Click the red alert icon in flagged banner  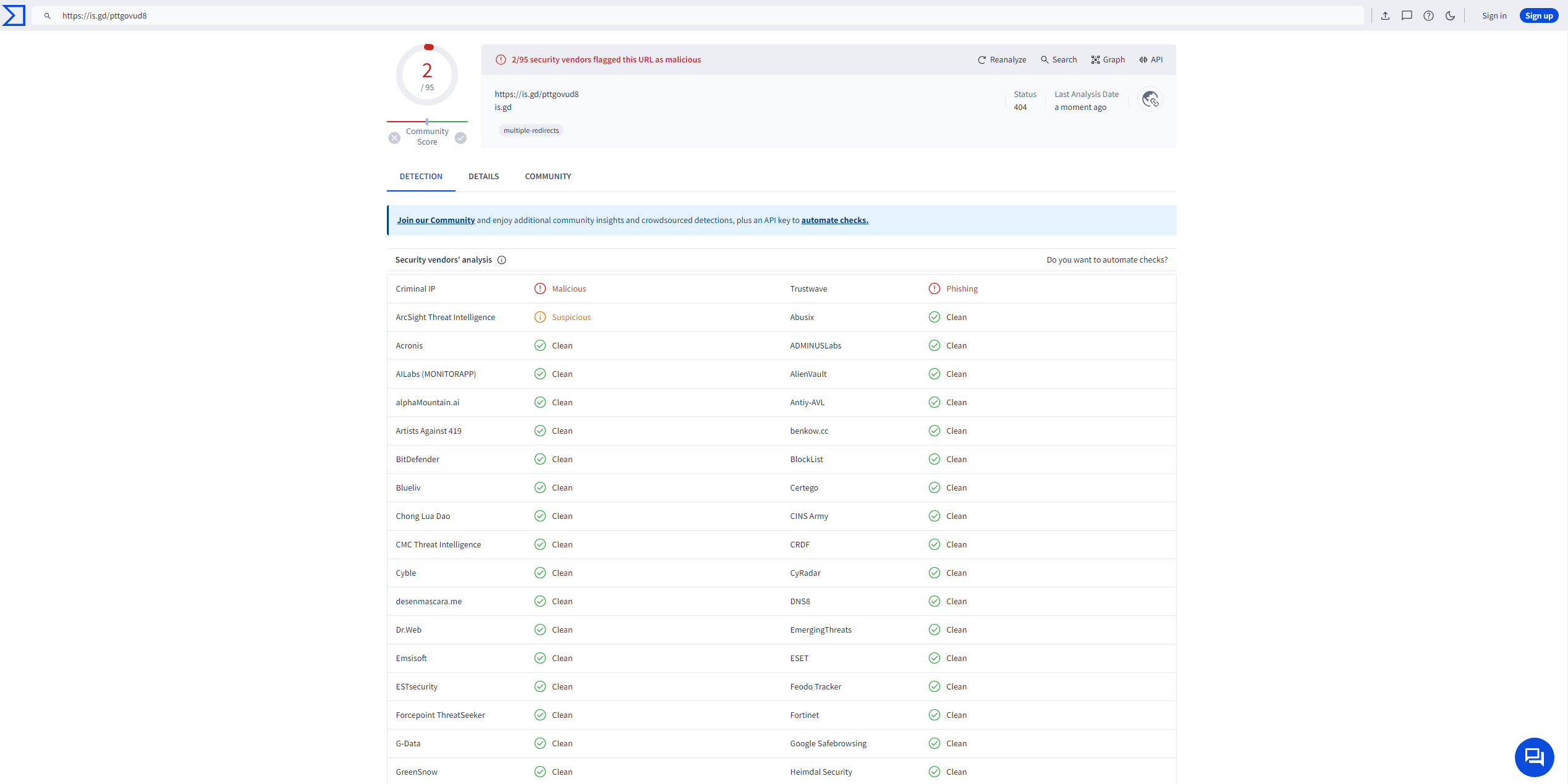point(501,60)
